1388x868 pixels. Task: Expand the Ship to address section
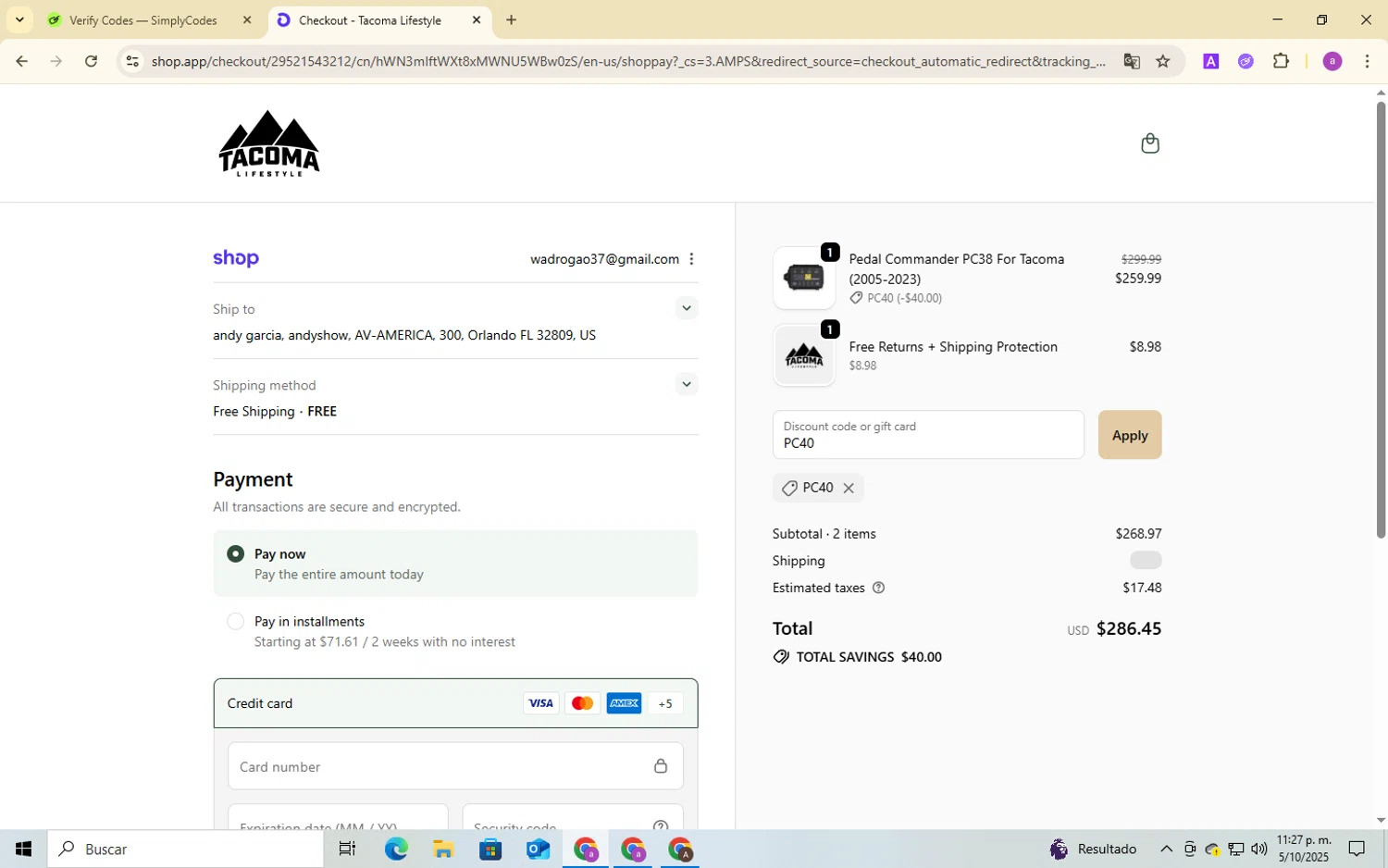click(686, 308)
